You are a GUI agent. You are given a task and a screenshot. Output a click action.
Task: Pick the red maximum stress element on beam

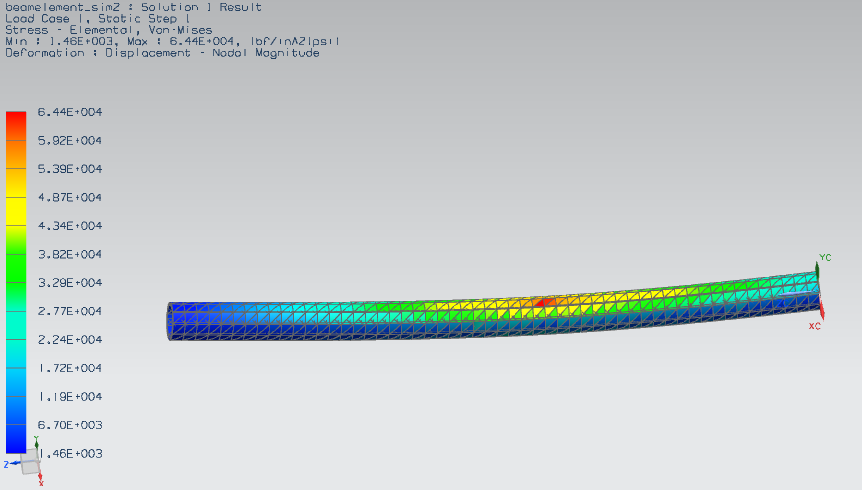[x=544, y=300]
